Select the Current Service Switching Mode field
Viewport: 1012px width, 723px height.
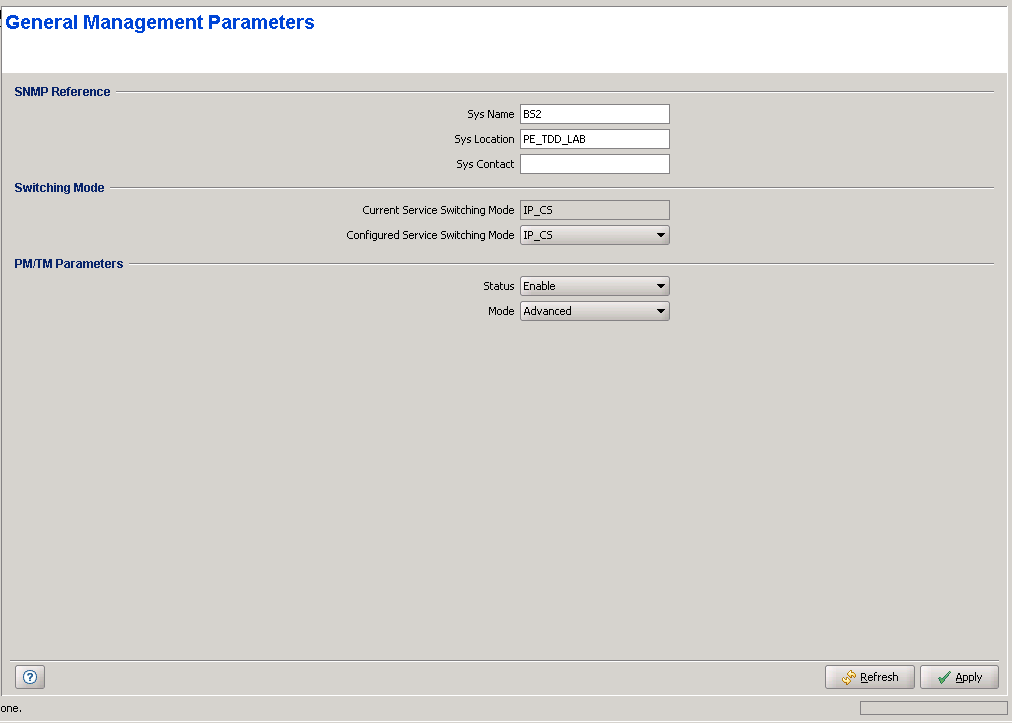click(x=594, y=210)
